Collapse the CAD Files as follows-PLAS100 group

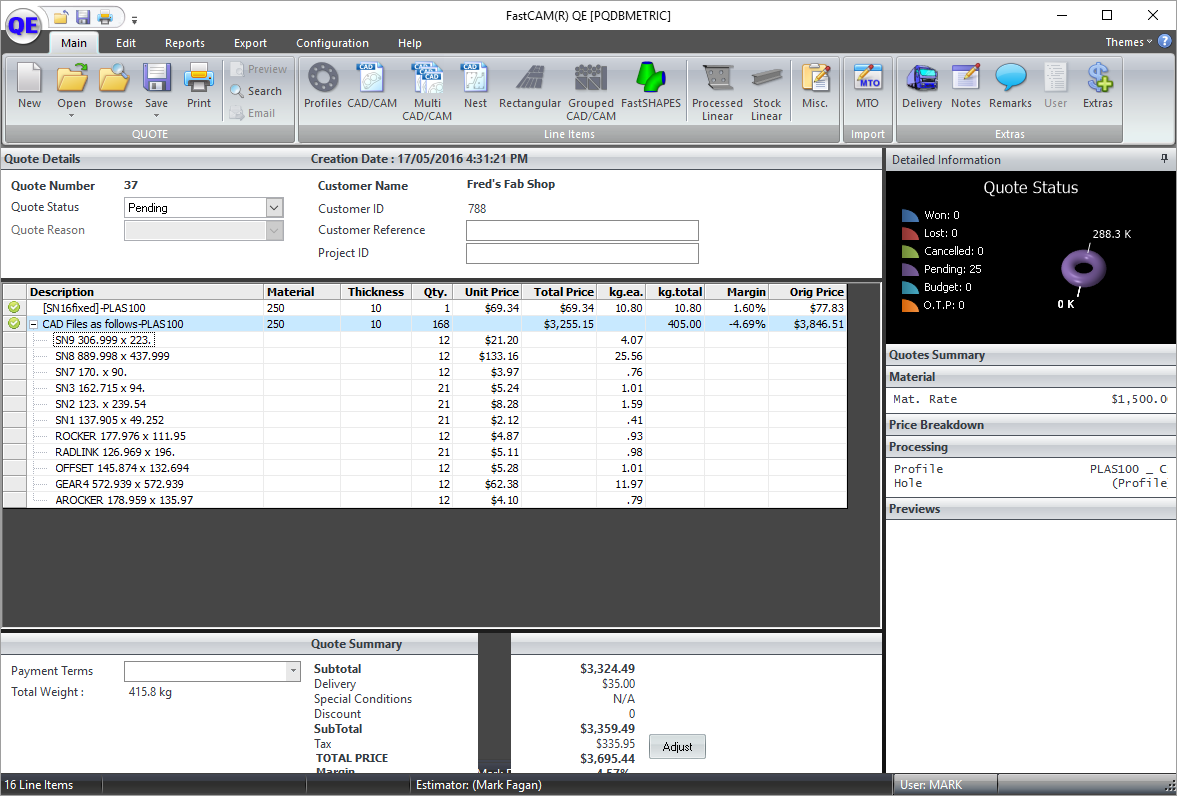[34, 324]
